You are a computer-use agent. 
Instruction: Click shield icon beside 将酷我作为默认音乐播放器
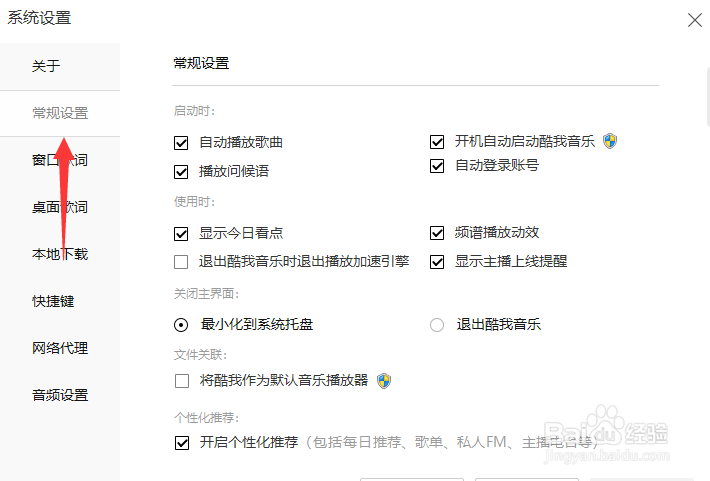(x=383, y=380)
